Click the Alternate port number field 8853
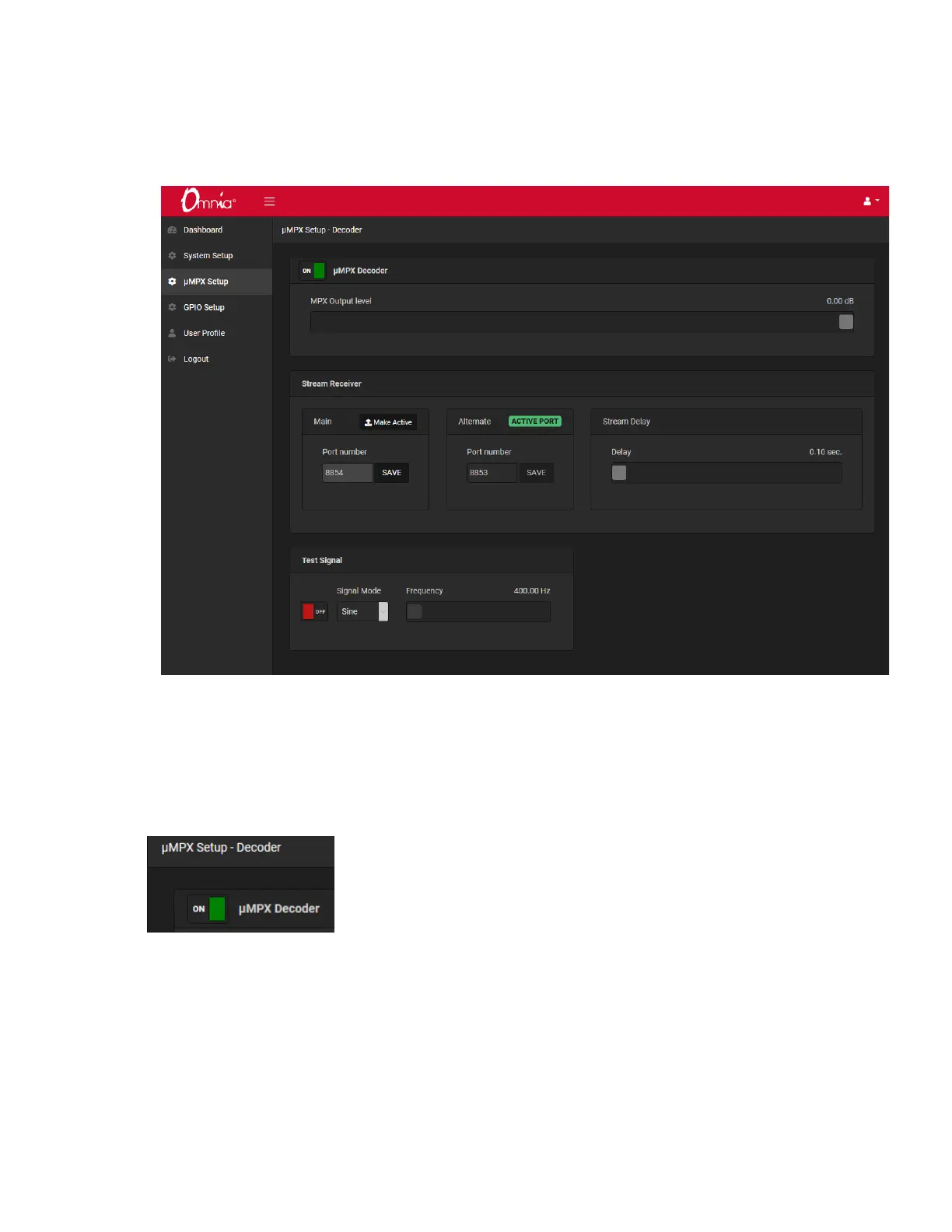952x1232 pixels. [492, 473]
